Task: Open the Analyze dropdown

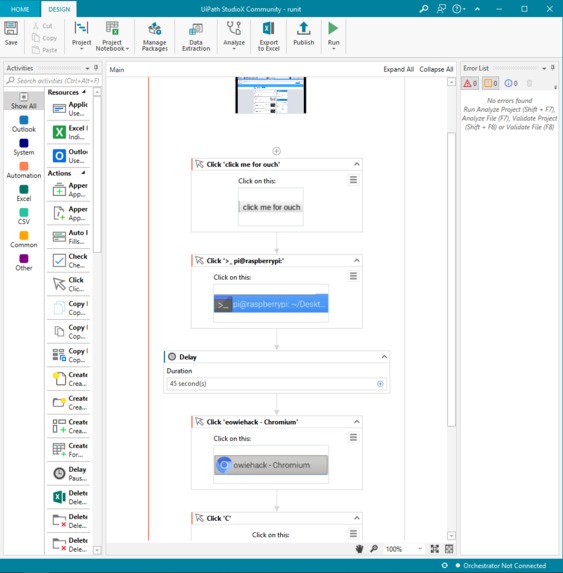Action: tap(234, 36)
